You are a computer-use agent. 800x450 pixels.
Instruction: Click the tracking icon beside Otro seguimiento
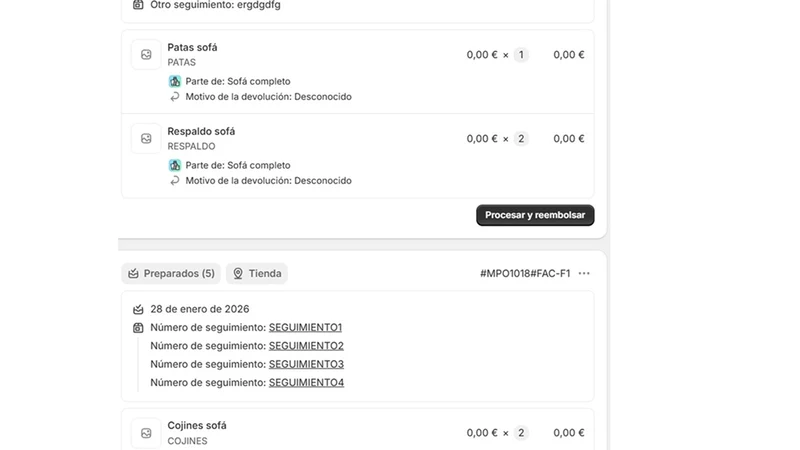pyautogui.click(x=138, y=5)
